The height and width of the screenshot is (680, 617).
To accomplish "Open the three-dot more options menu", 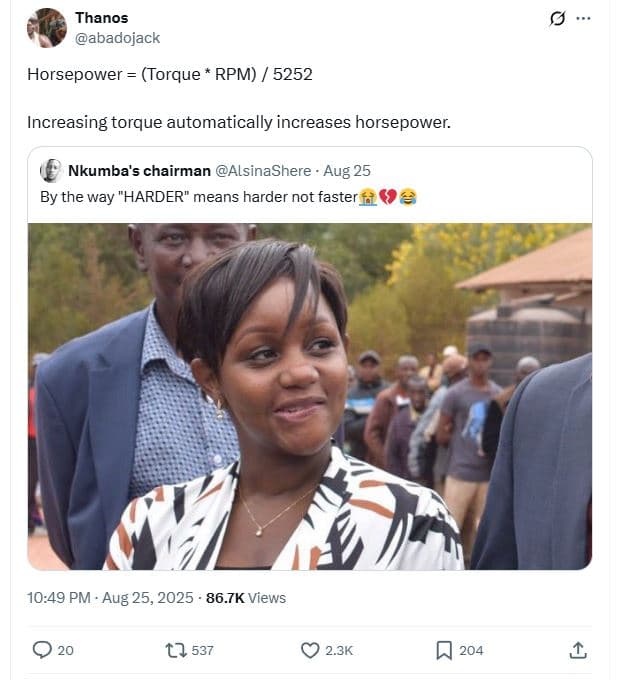I will point(584,19).
